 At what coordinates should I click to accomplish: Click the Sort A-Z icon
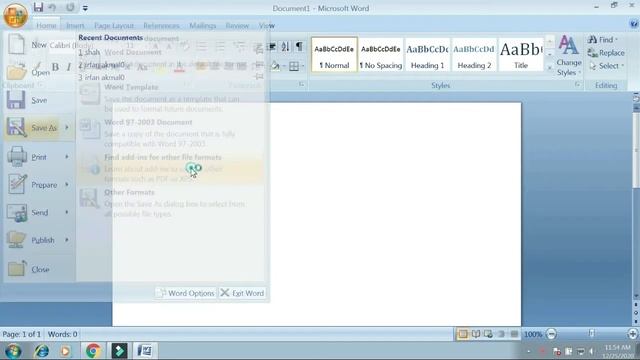pyautogui.click(x=285, y=46)
